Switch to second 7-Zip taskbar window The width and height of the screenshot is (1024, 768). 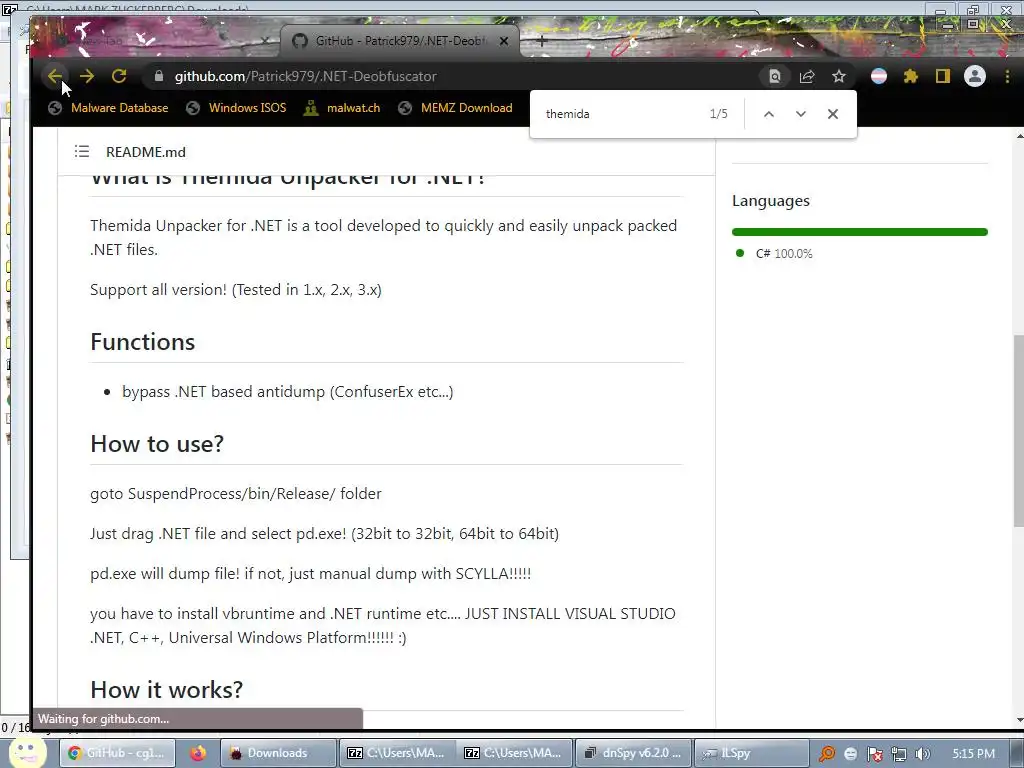click(513, 753)
